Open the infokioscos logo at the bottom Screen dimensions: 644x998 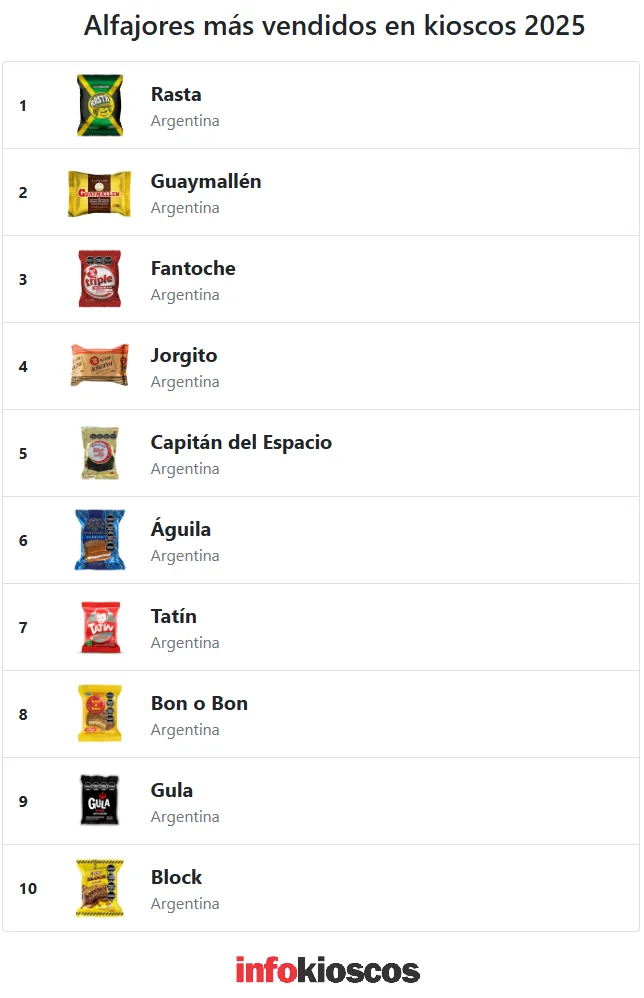coord(327,970)
